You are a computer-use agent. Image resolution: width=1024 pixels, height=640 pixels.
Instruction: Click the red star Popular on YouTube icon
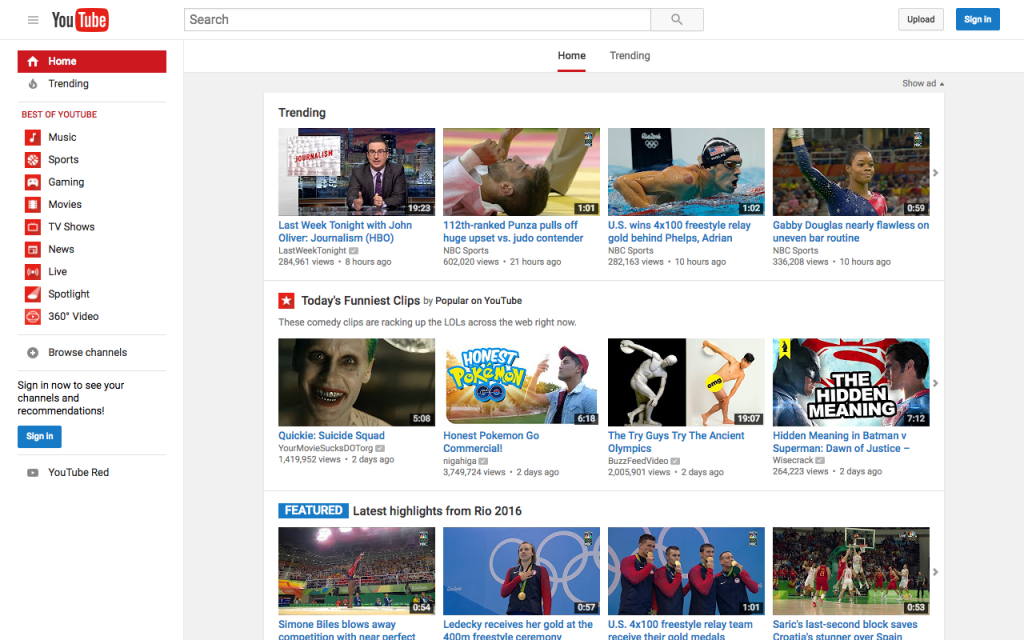[286, 300]
